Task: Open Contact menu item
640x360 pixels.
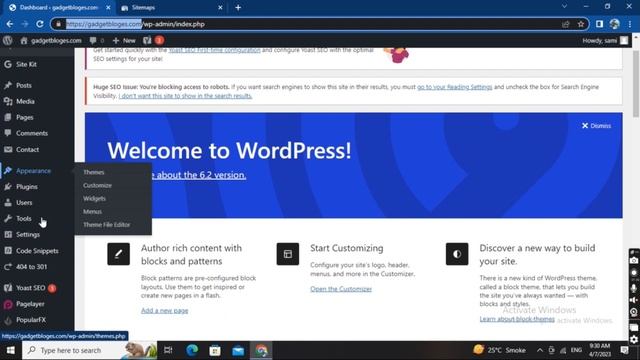Action: click(27, 149)
